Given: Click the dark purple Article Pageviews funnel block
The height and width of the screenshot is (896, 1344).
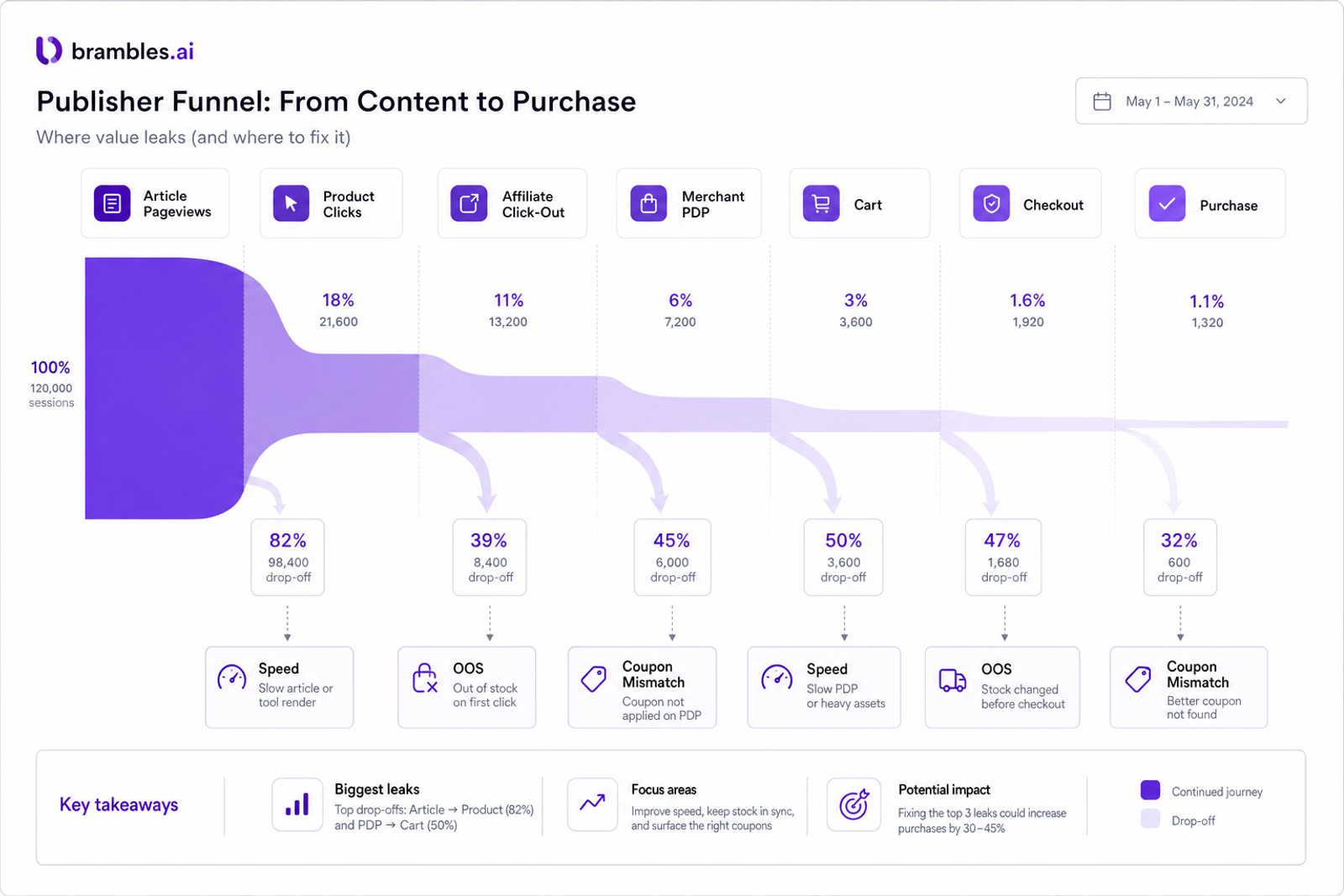Looking at the screenshot, I should coord(164,388).
